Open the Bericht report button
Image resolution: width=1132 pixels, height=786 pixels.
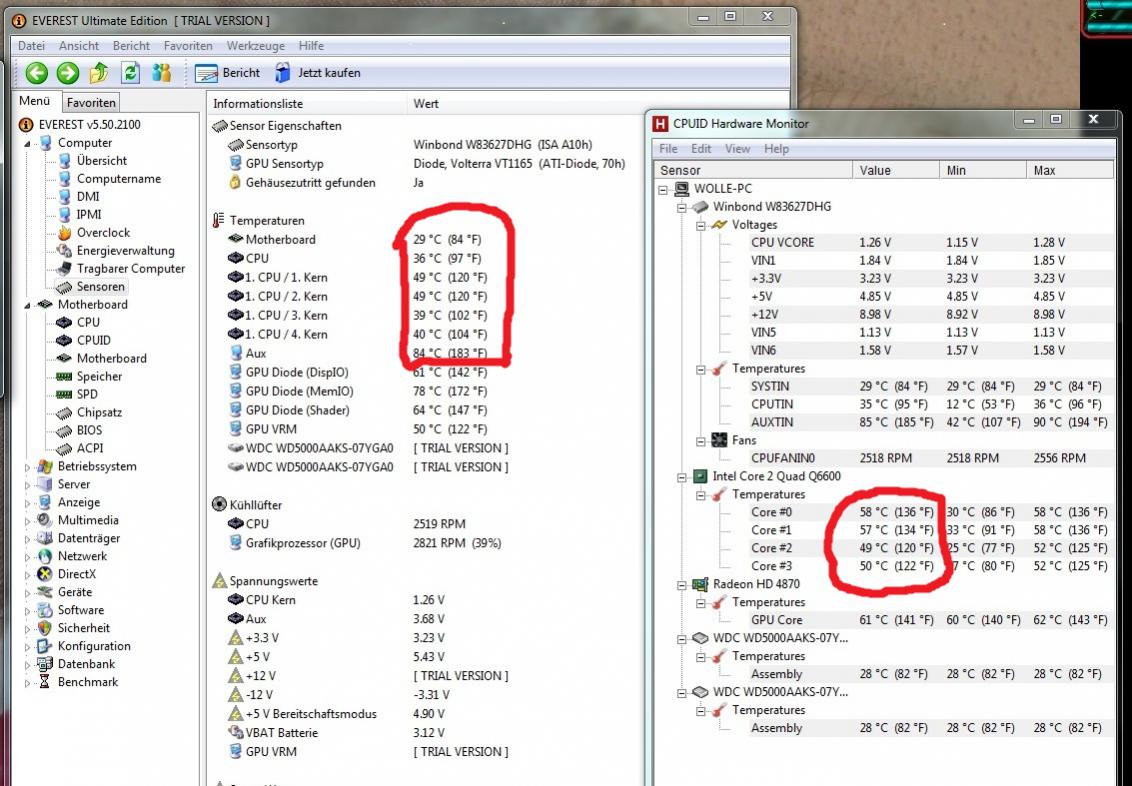pyautogui.click(x=227, y=73)
